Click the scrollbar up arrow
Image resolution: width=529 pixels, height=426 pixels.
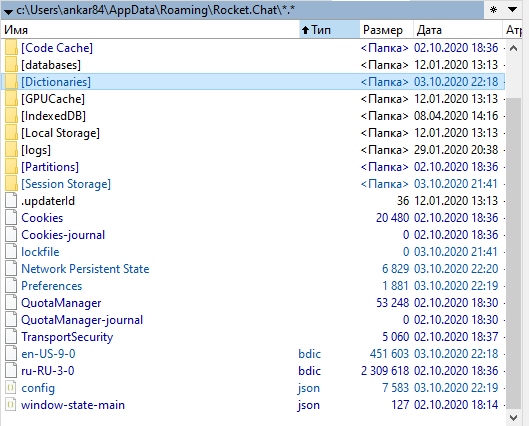(x=513, y=49)
